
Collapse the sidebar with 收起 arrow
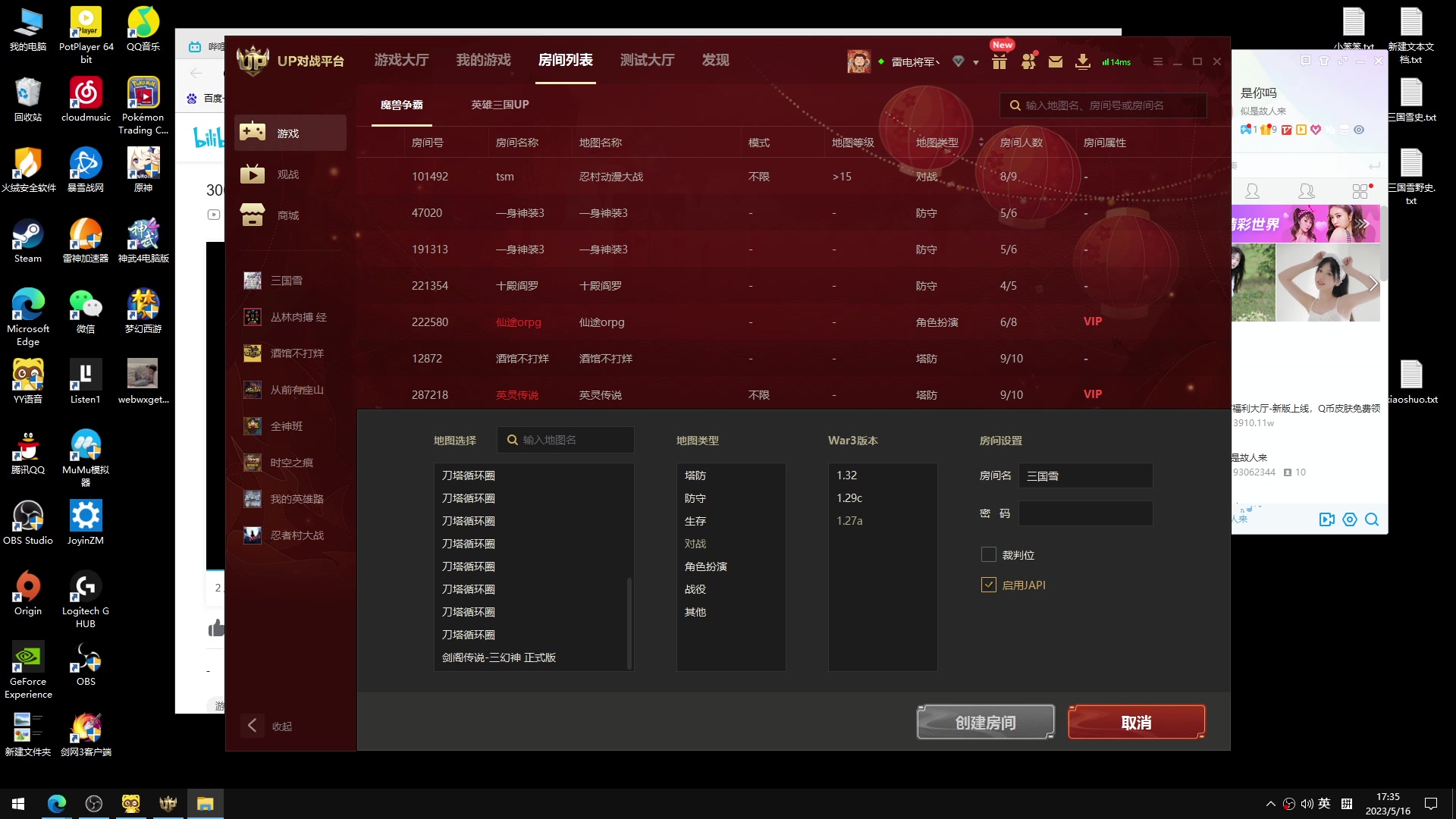pyautogui.click(x=253, y=726)
